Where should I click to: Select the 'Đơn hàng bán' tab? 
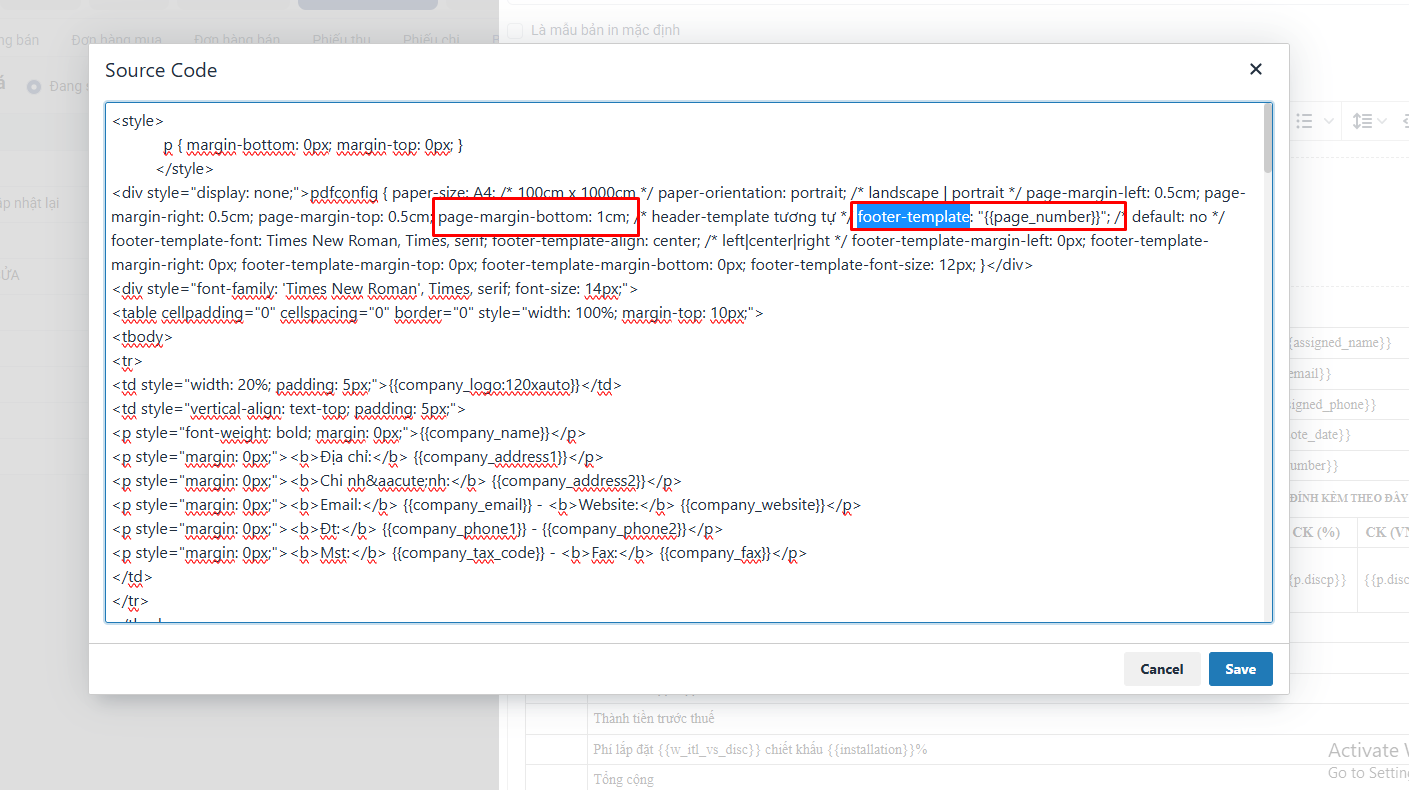pos(237,39)
